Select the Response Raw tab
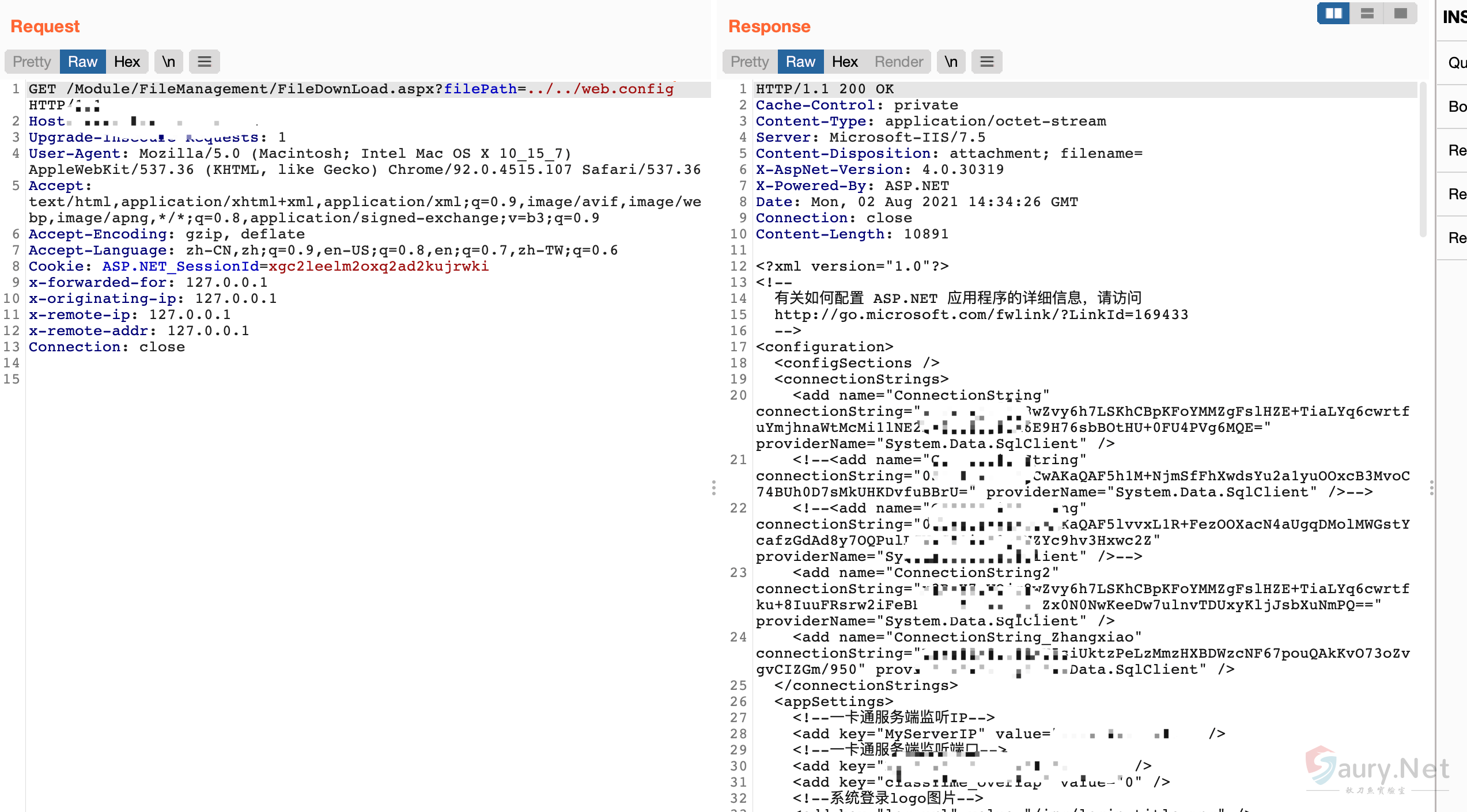 pyautogui.click(x=800, y=62)
